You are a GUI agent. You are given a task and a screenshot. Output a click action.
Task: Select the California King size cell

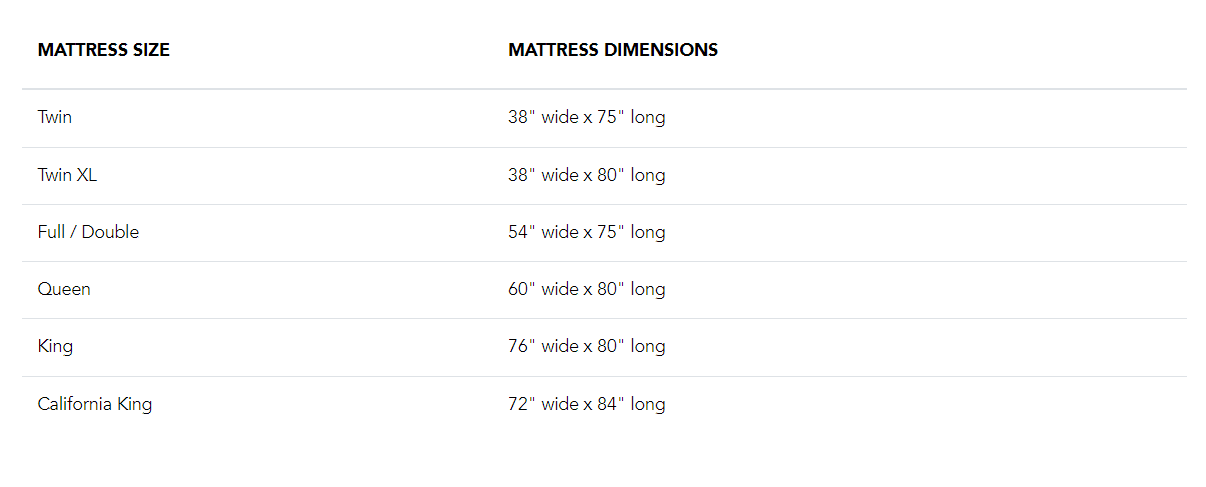[95, 404]
